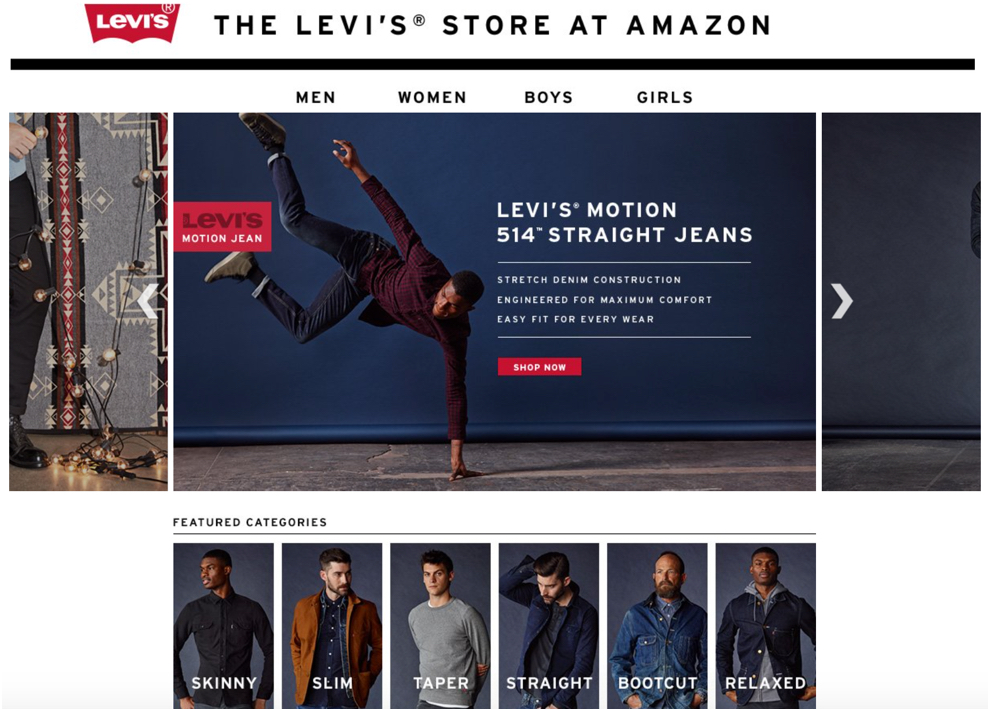Choose the STRAIGHT fit category thumbnail
Screen dimensions: 988x709
pyautogui.click(x=549, y=626)
